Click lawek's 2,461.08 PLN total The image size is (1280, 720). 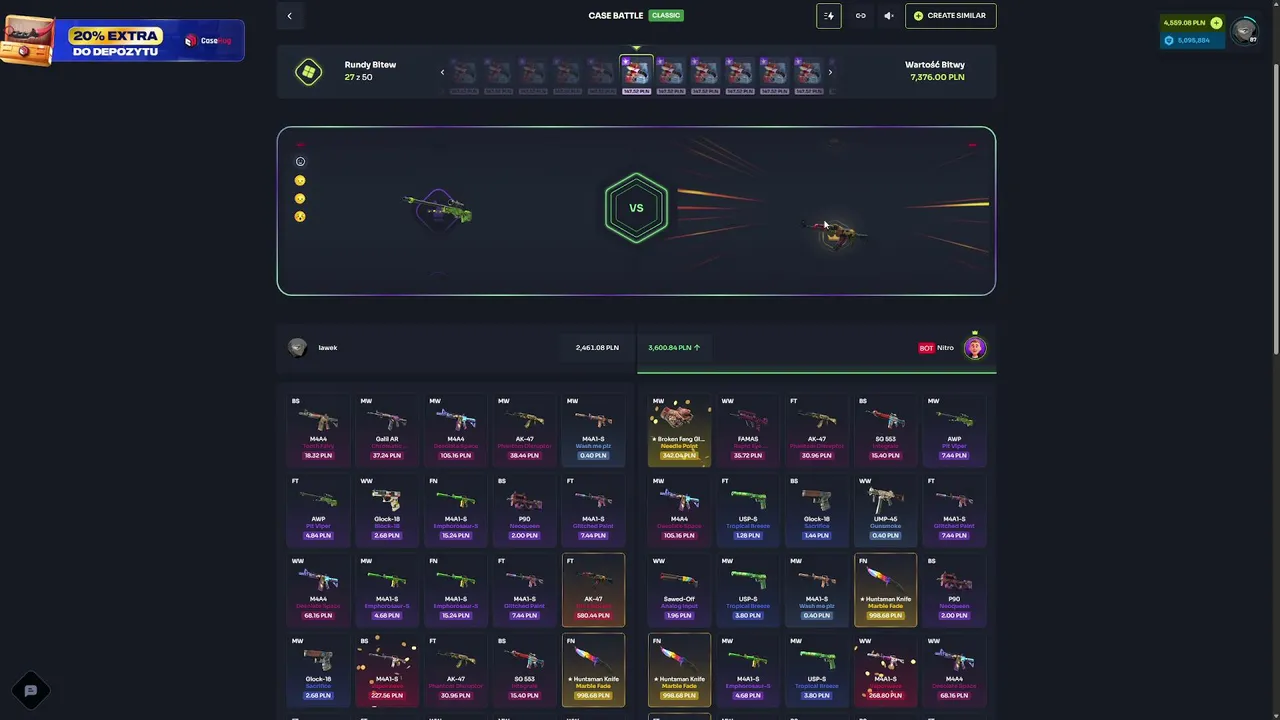(x=597, y=348)
